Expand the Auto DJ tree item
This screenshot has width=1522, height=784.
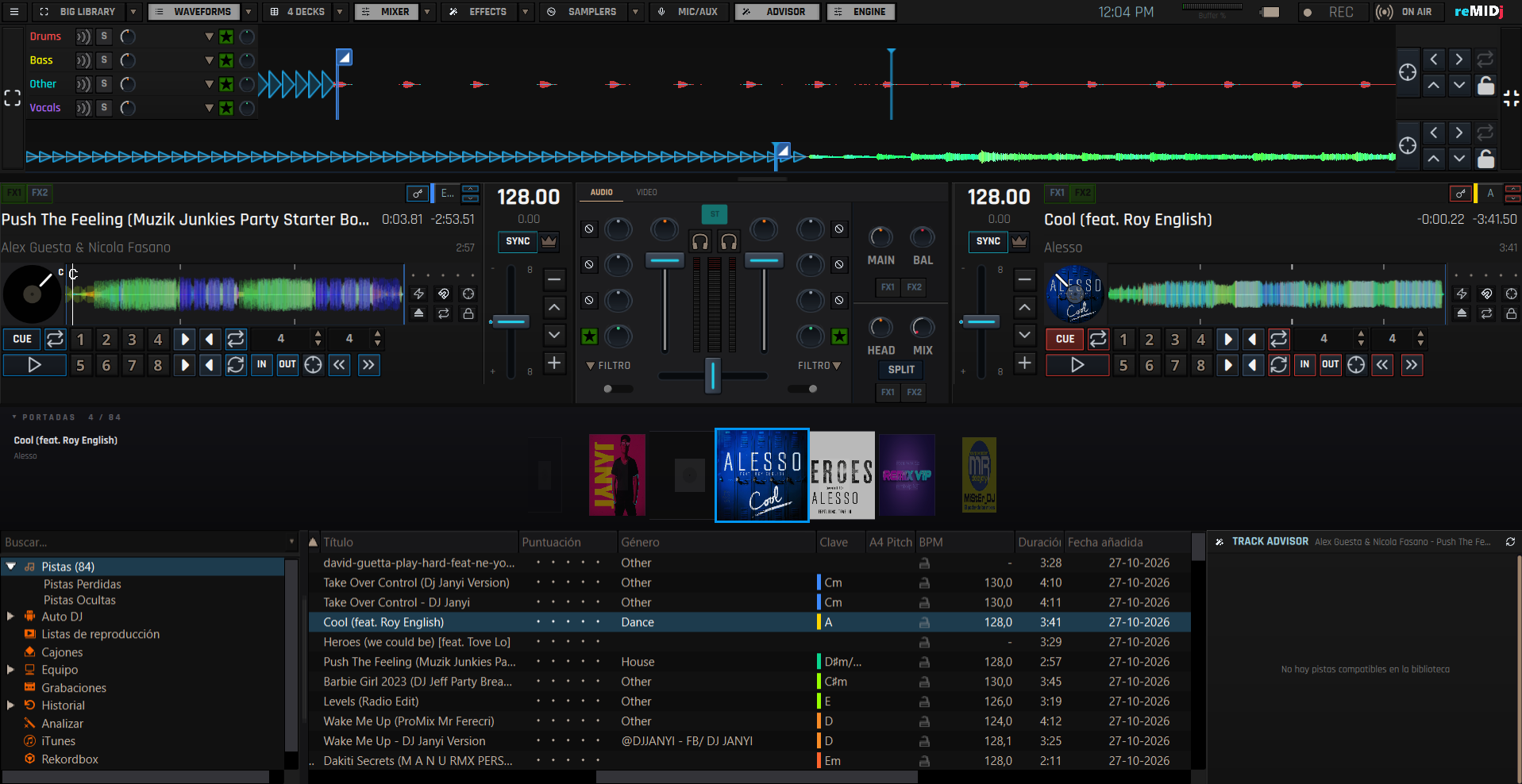point(10,616)
